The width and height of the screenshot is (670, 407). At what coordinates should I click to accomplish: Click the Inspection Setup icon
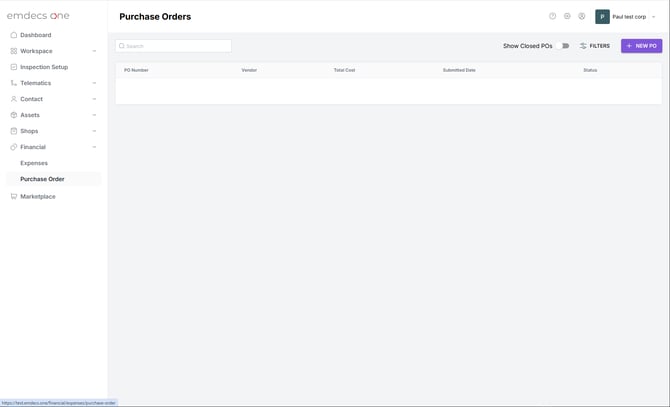tap(14, 67)
